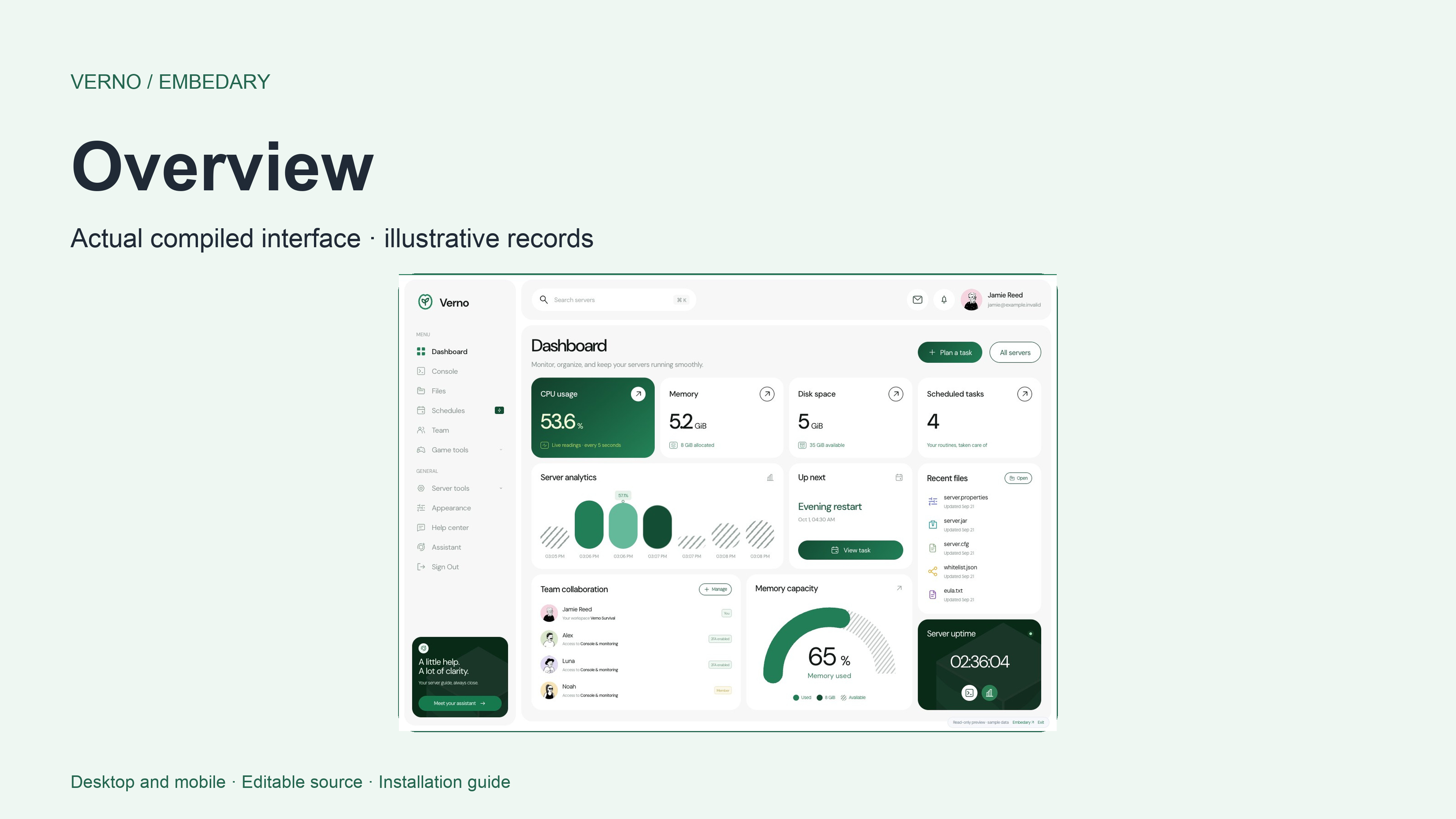Click Noah's Member badge

point(723,690)
